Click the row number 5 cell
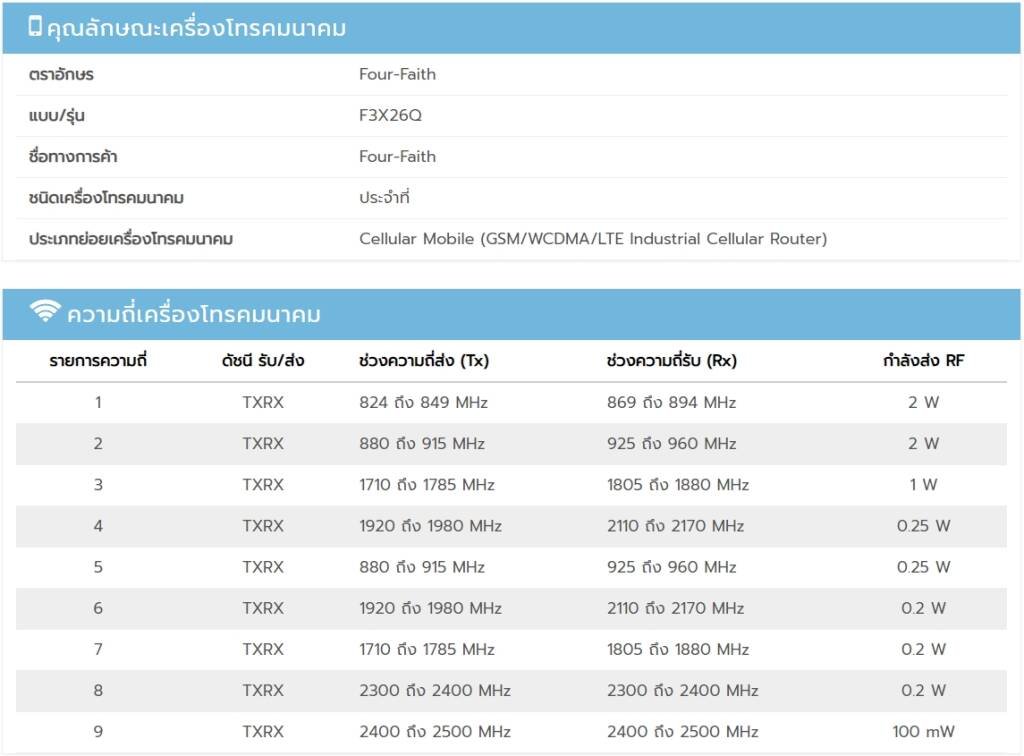1024x756 pixels. [x=98, y=567]
